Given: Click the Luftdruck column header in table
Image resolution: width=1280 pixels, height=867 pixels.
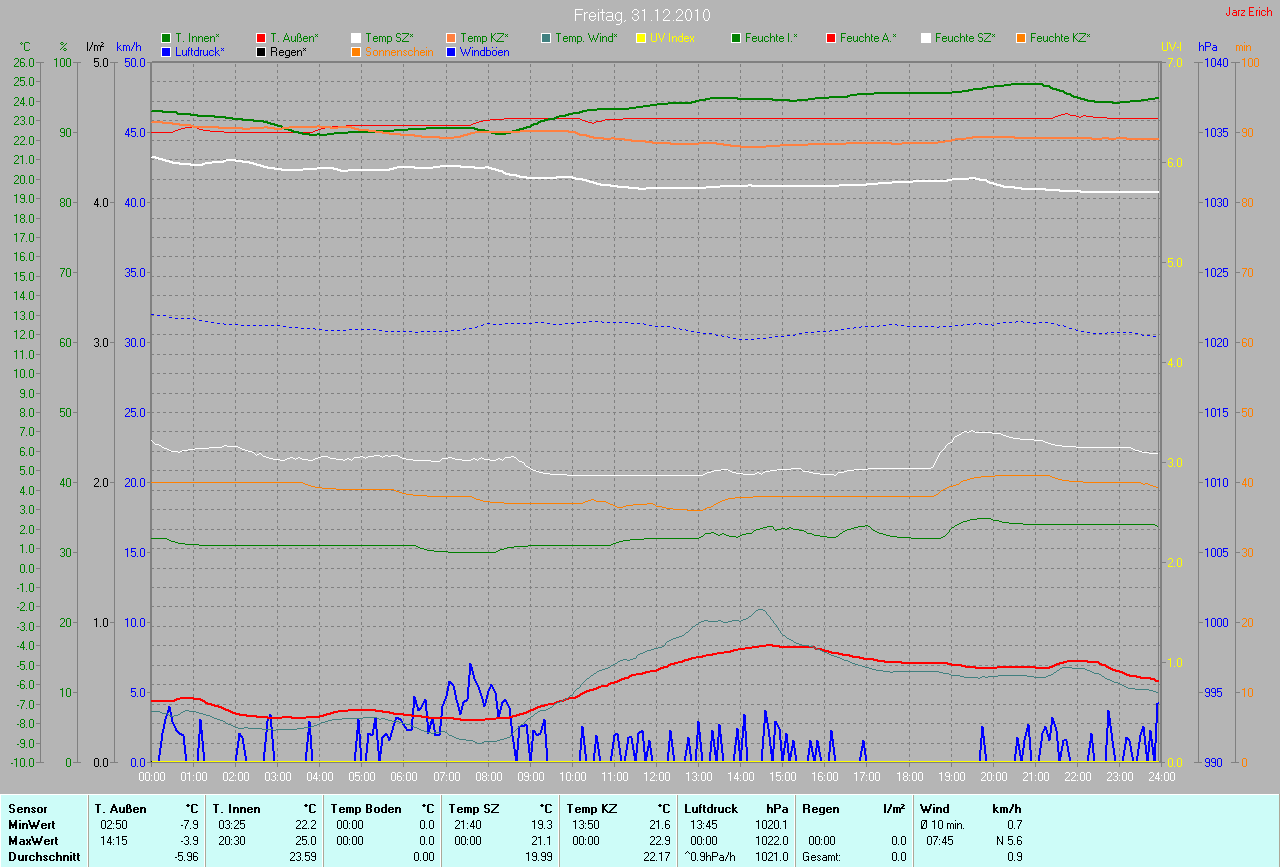Looking at the screenshot, I should tap(710, 808).
